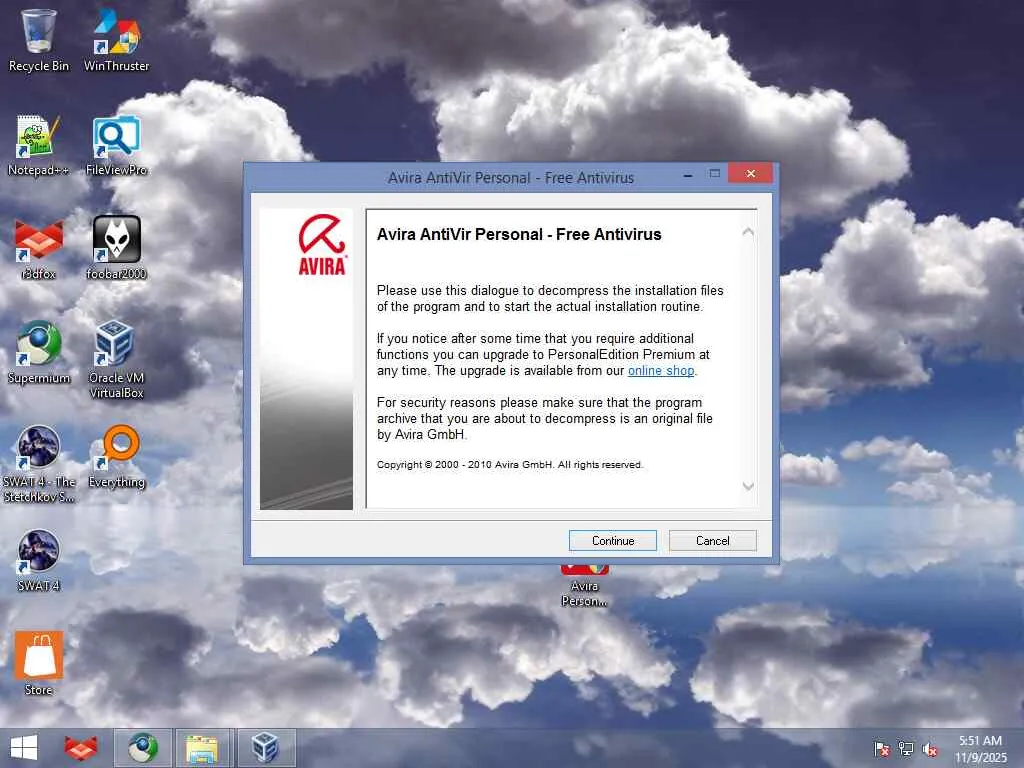Screen dimensions: 1024x768
Task: Switch to VirtualBox taskbar button
Action: 265,748
